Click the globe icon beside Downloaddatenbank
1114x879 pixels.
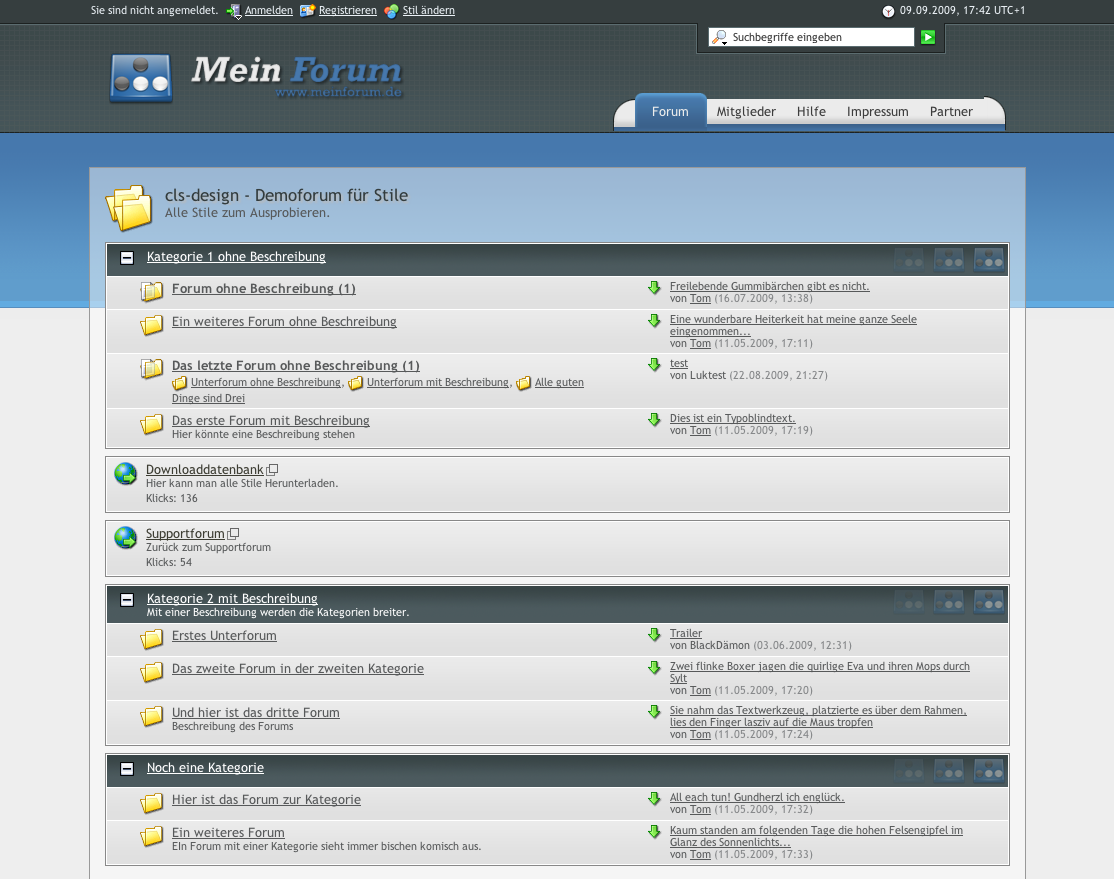point(126,474)
